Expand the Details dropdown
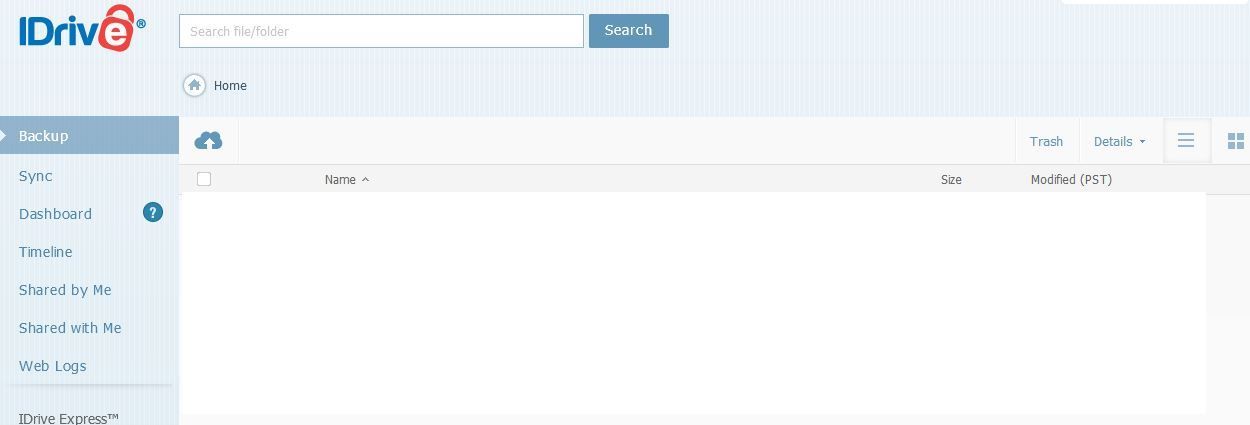 (1120, 141)
